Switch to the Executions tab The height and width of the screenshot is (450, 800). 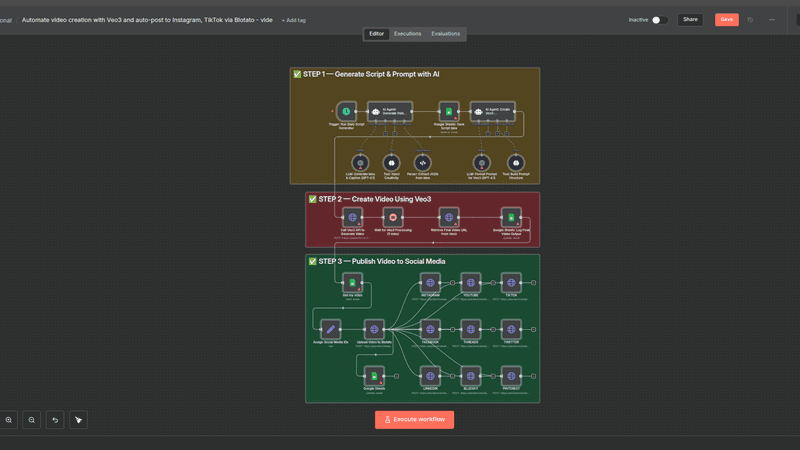point(407,34)
